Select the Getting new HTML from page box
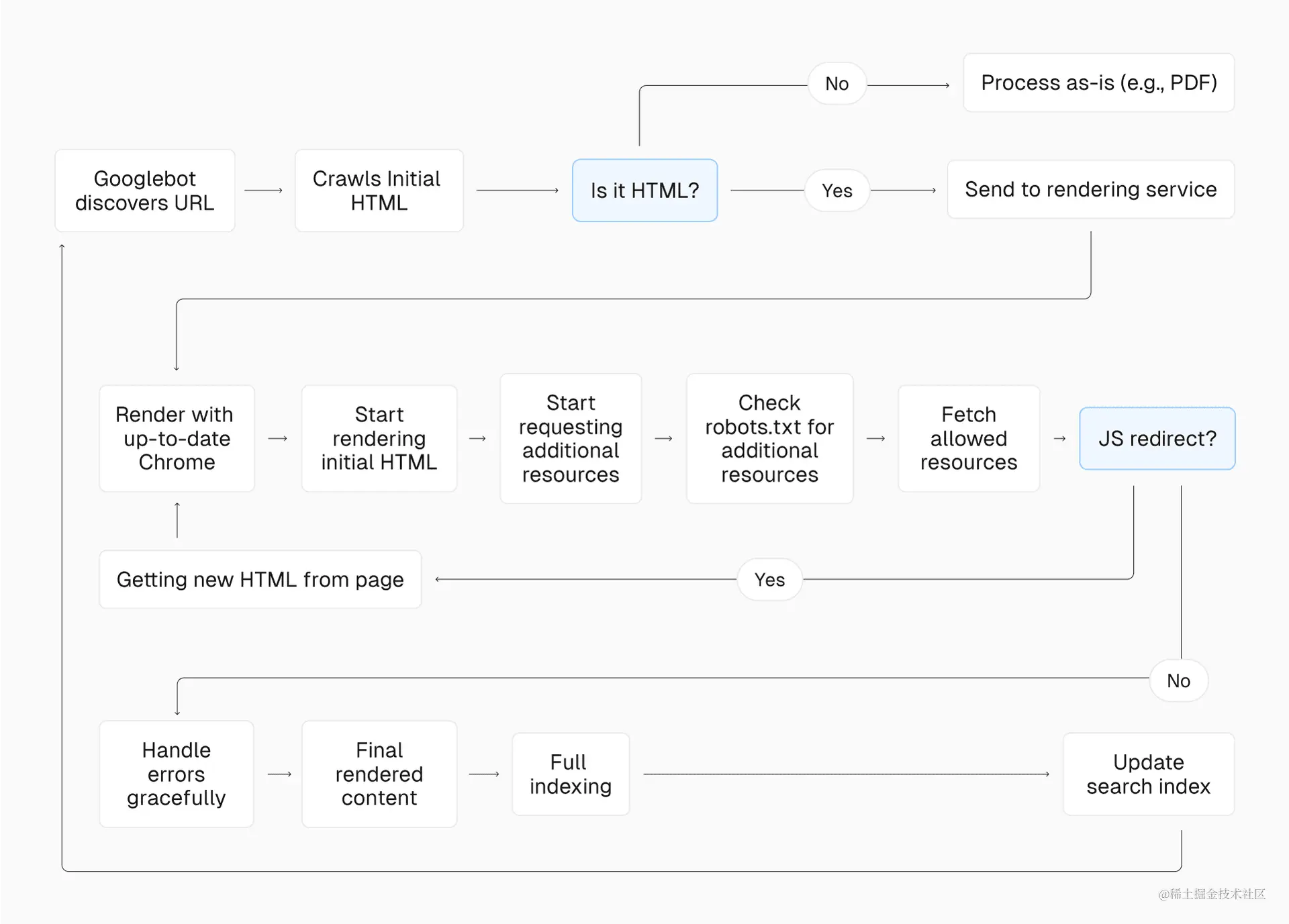The image size is (1289, 924). (260, 579)
